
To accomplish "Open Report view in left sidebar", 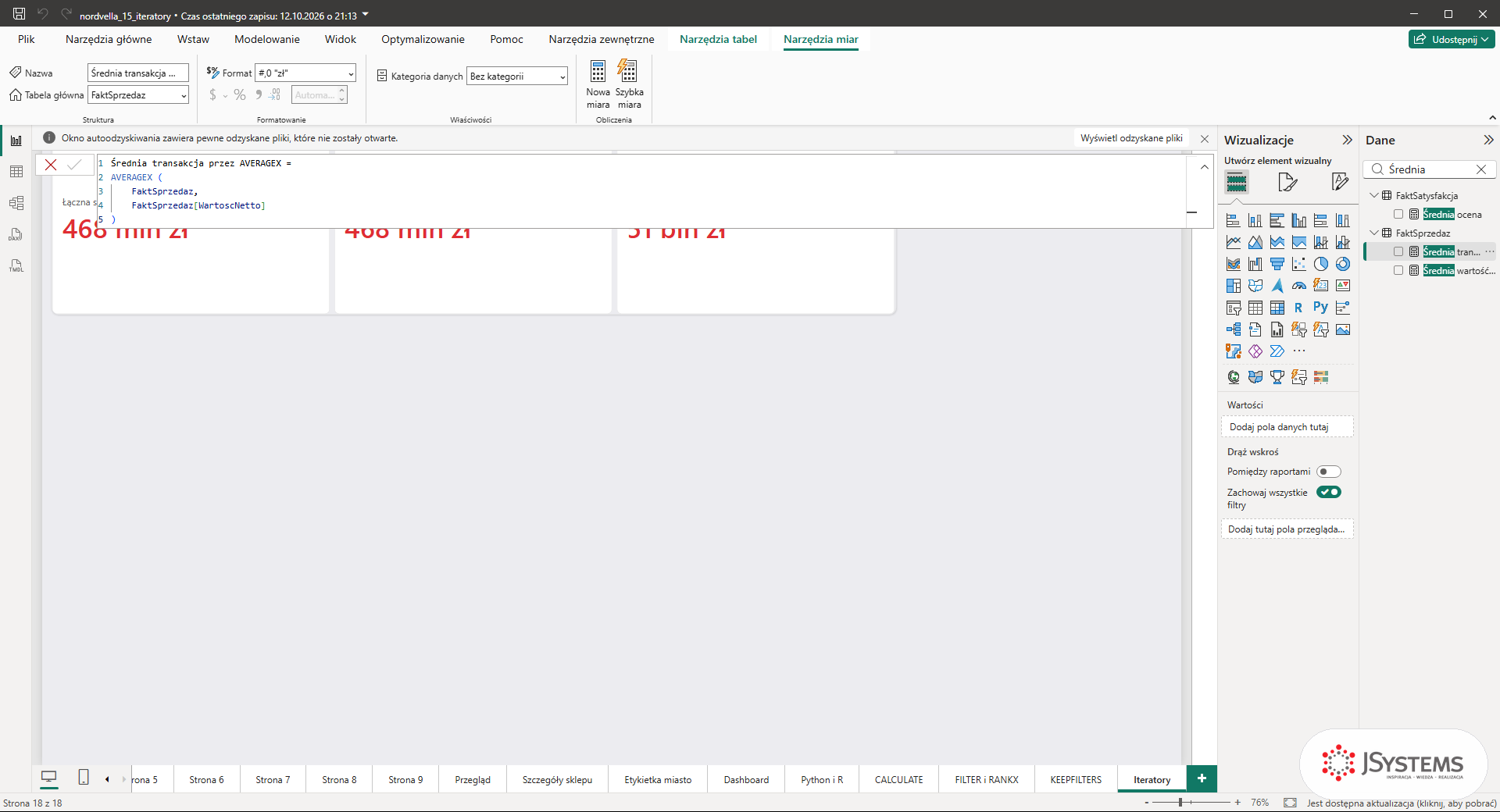I will [16, 141].
